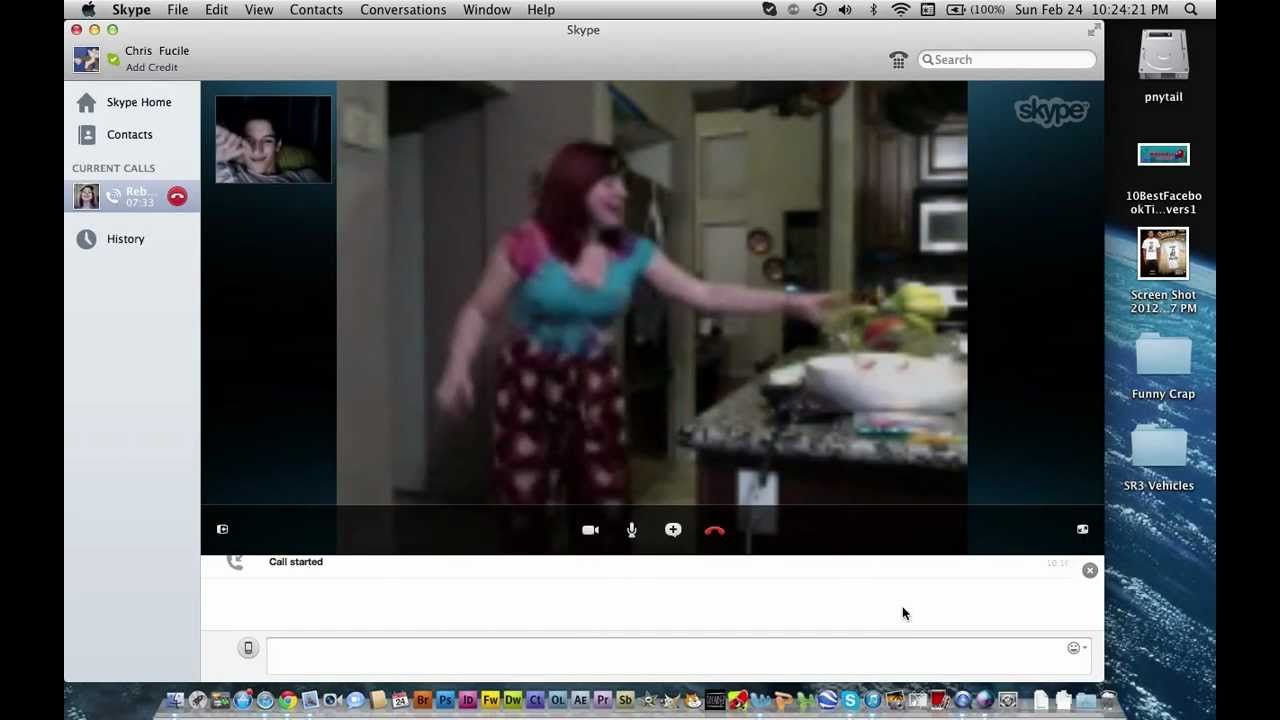Screen dimensions: 1280x720
Task: Open Photoshop (Ps) from the Dock
Action: pyautogui.click(x=445, y=700)
